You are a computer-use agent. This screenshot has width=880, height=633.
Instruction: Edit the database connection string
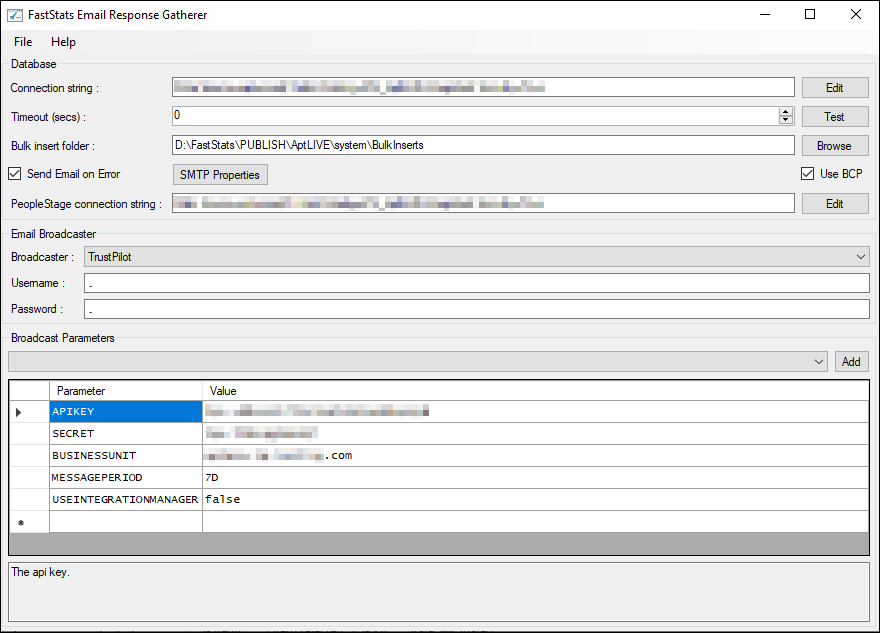835,88
